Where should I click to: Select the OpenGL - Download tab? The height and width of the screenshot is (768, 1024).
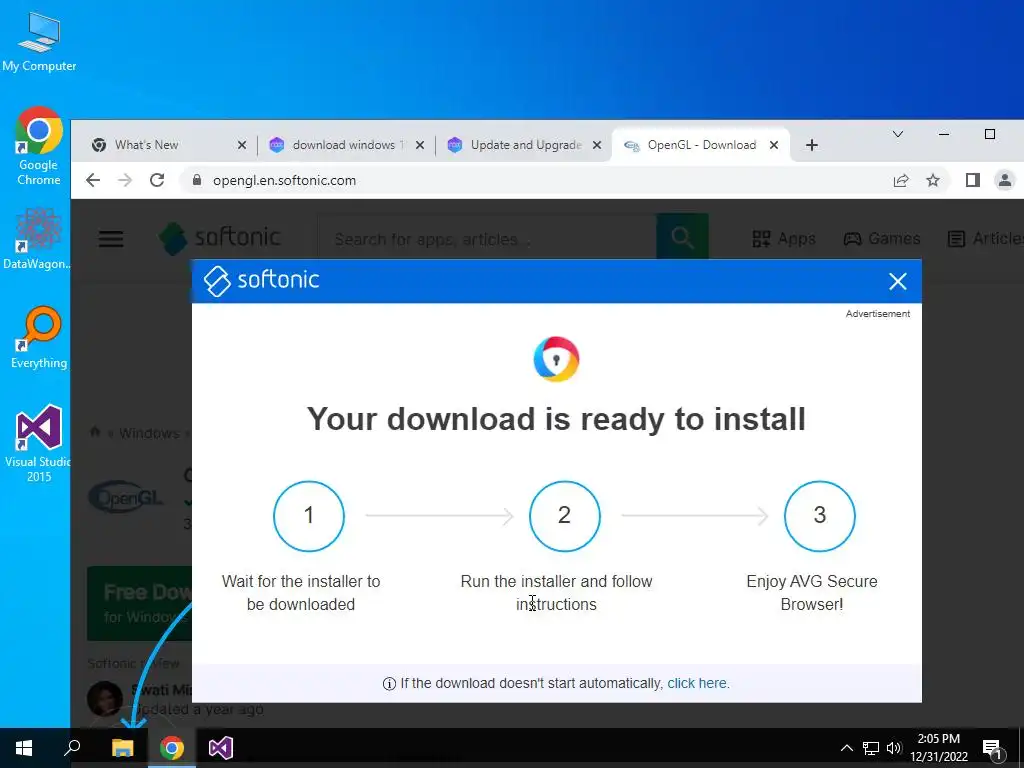coord(701,145)
